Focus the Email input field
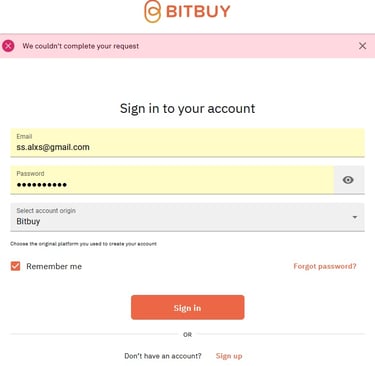 point(187,143)
